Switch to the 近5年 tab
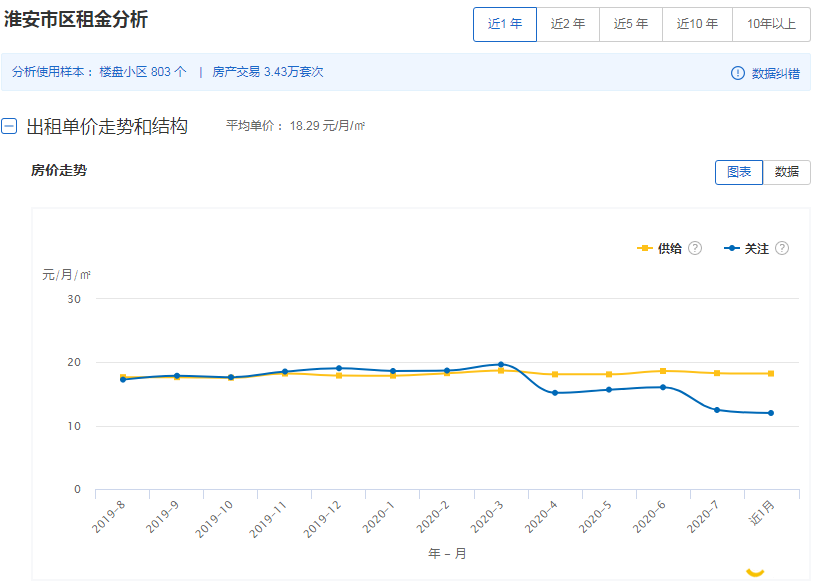Image resolution: width=816 pixels, height=585 pixels. tap(631, 24)
